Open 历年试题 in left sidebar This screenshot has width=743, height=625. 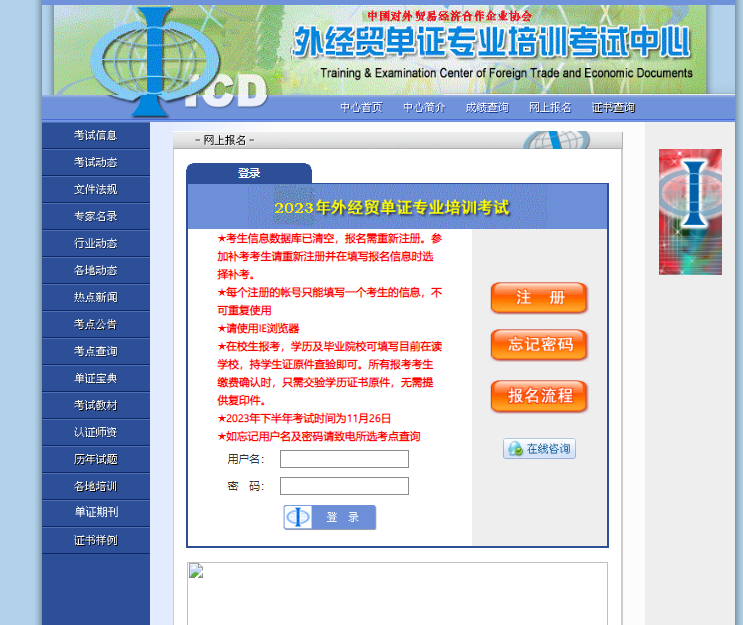click(96, 459)
